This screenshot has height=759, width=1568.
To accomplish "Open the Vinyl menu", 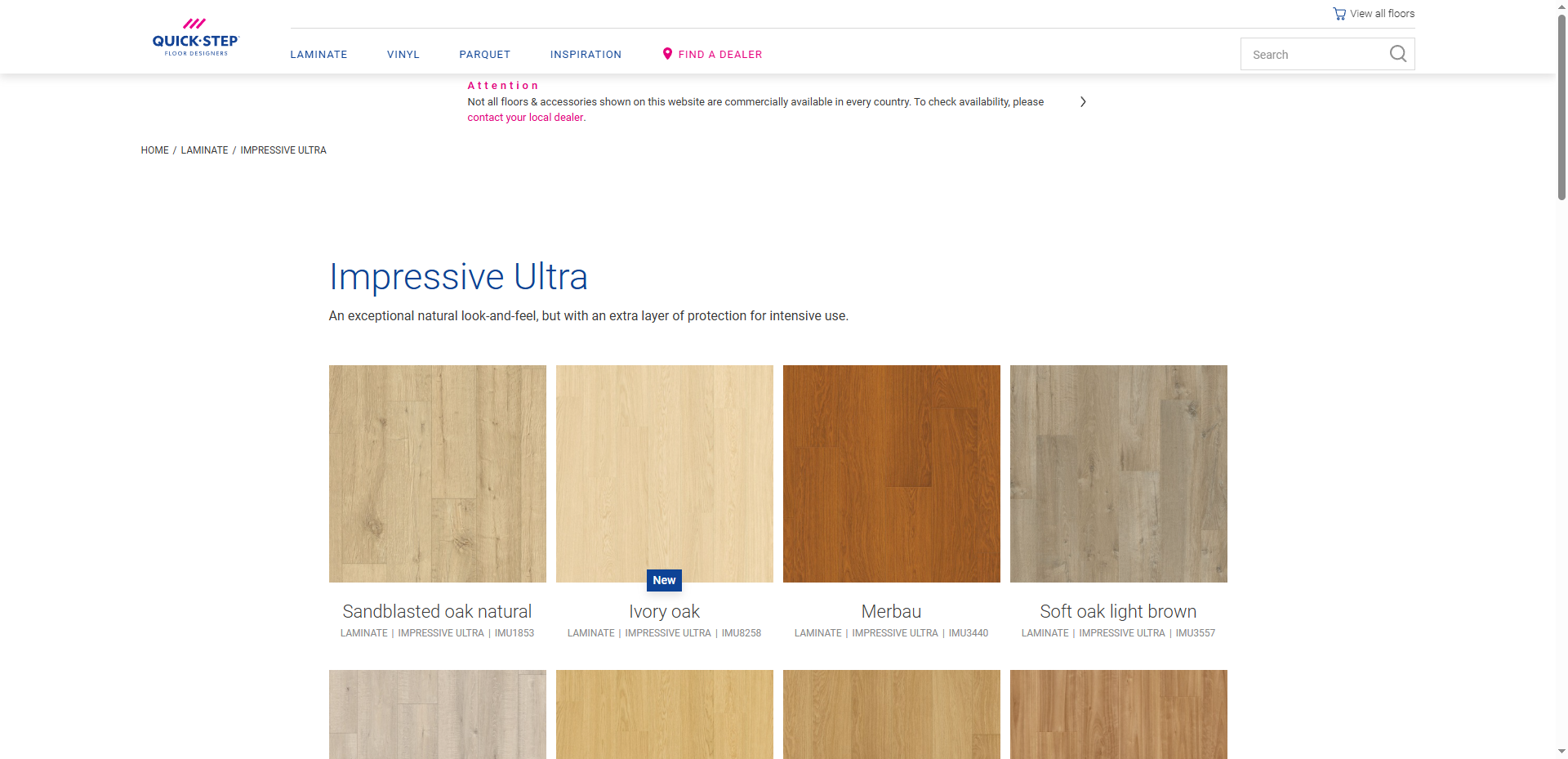I will (x=403, y=55).
